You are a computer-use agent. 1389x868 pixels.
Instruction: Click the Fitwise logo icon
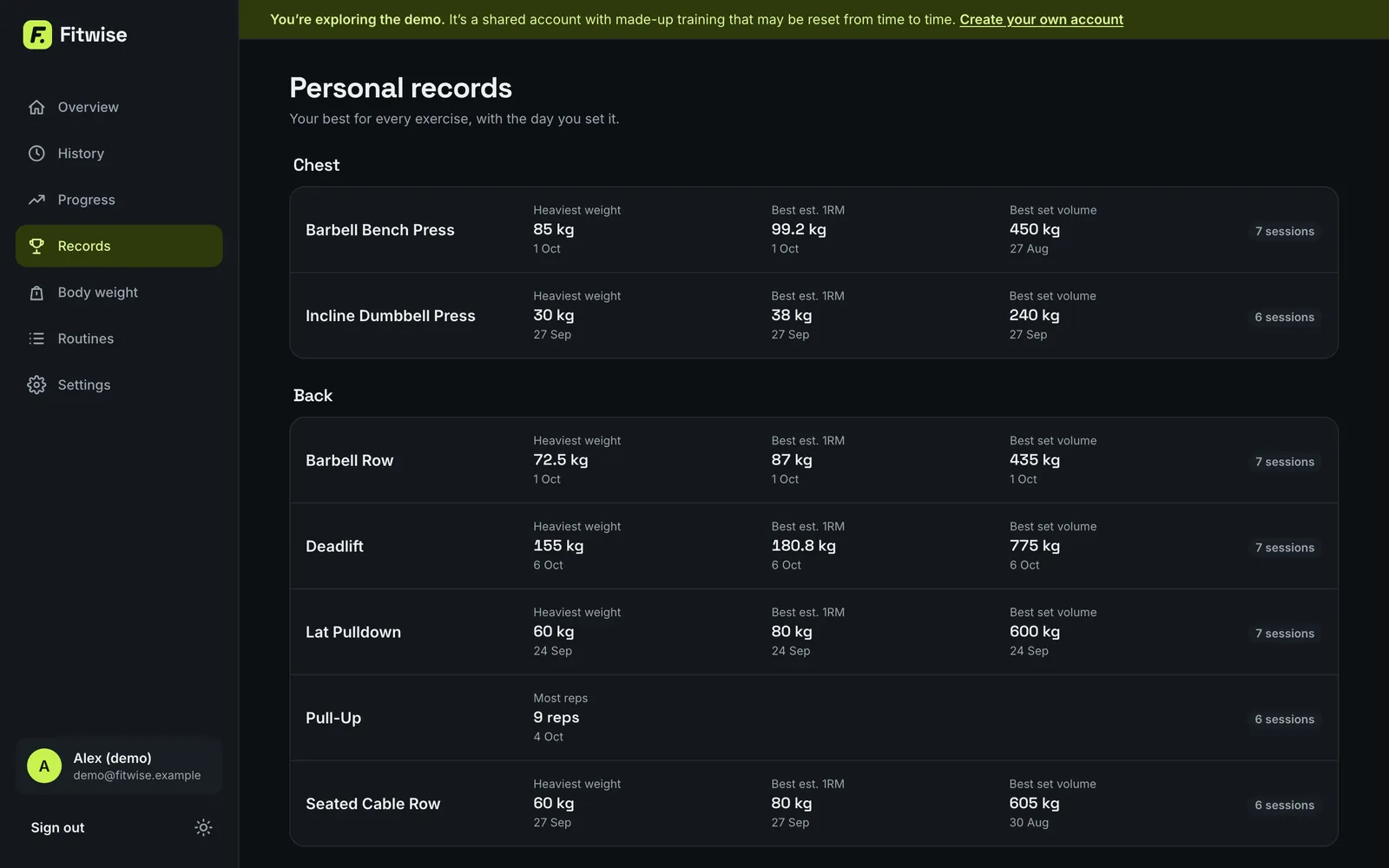(x=37, y=35)
